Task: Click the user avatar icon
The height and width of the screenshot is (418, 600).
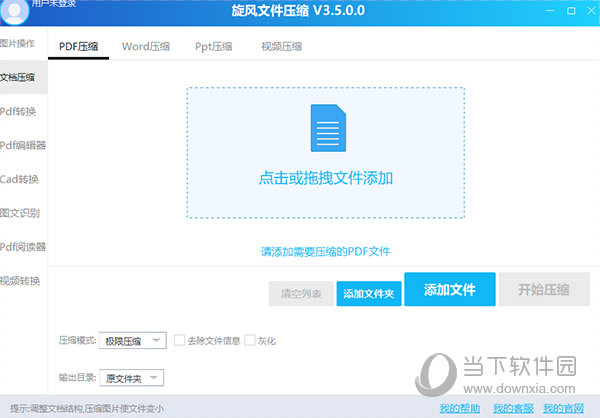Action: 15,11
